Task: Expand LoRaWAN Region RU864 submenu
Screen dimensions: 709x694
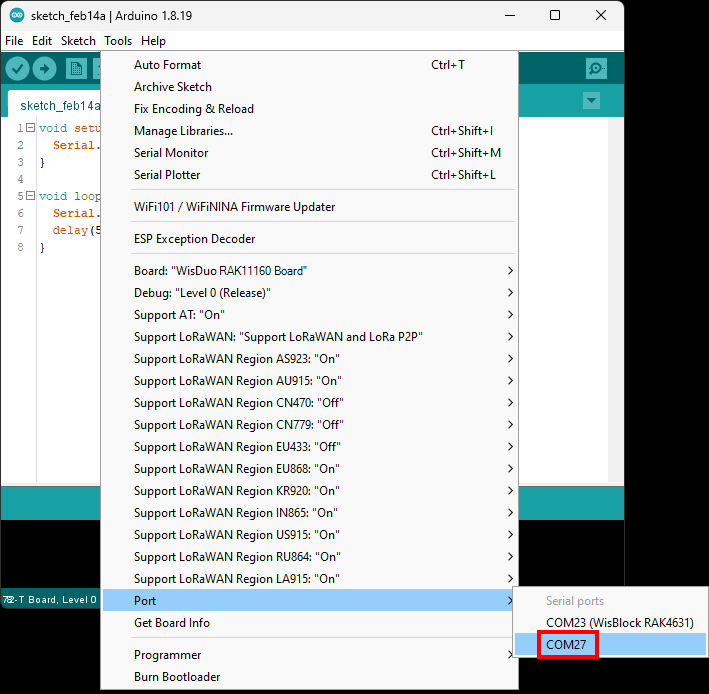Action: [x=310, y=557]
